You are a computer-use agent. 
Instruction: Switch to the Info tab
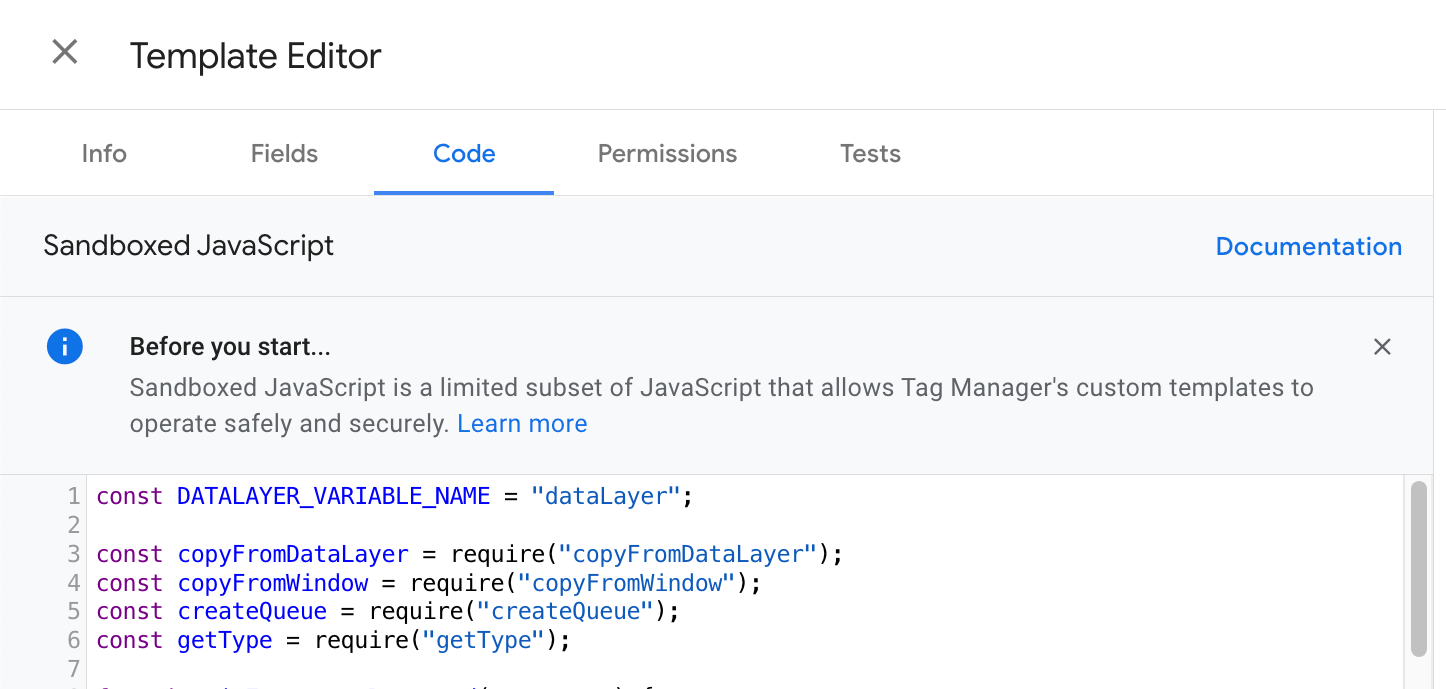click(x=104, y=154)
